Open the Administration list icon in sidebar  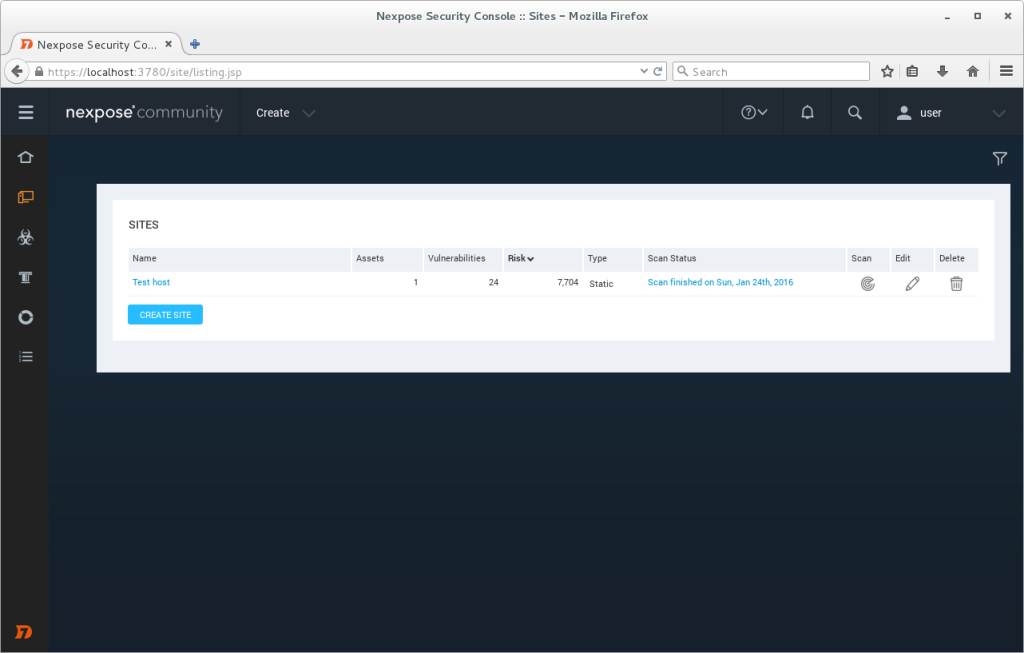click(25, 356)
